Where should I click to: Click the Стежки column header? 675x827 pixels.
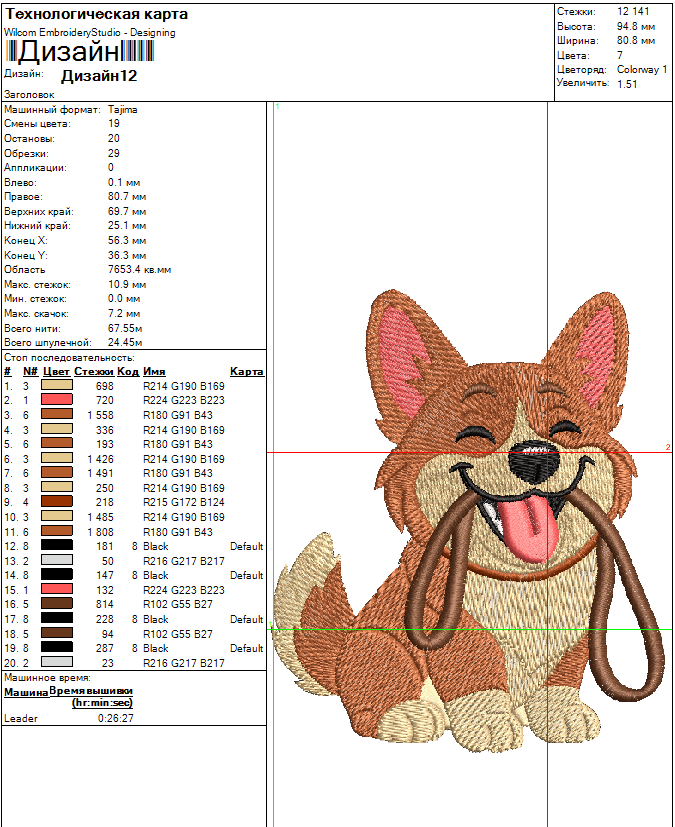[94, 372]
